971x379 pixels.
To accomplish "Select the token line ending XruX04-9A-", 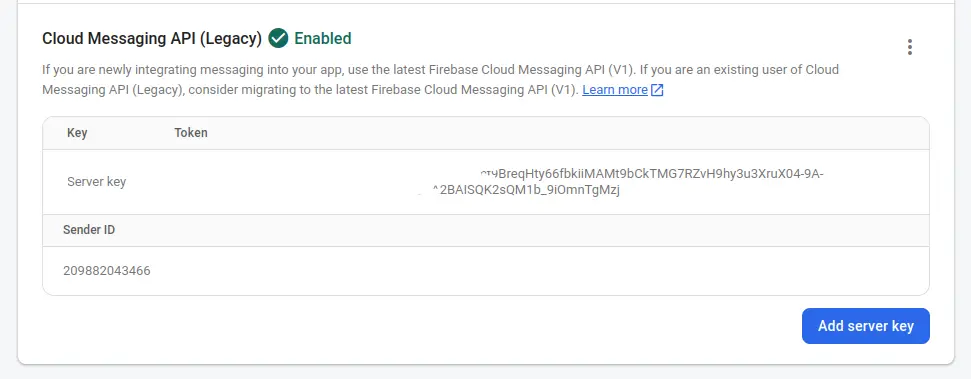I will [x=652, y=174].
